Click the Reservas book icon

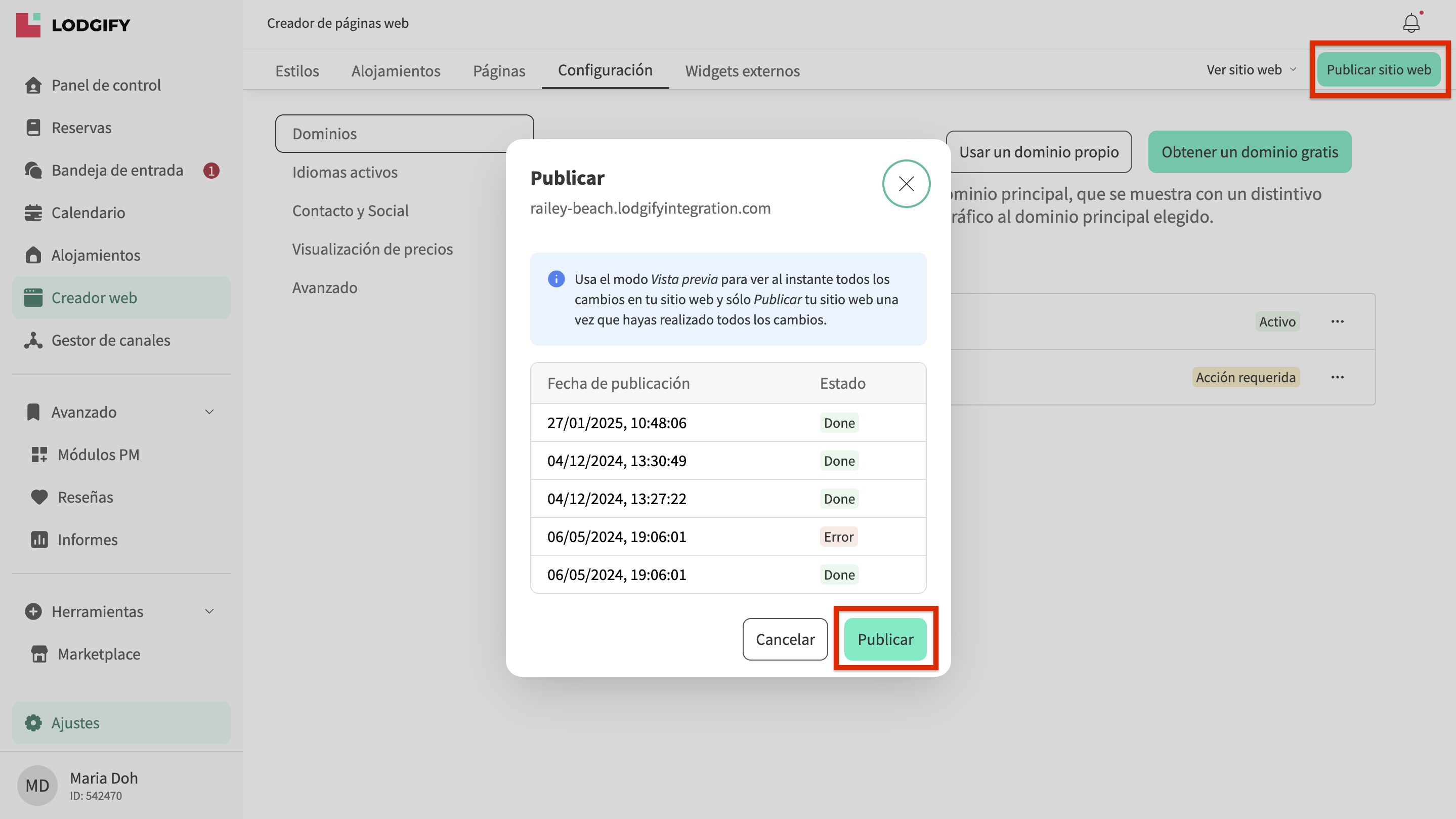[33, 127]
